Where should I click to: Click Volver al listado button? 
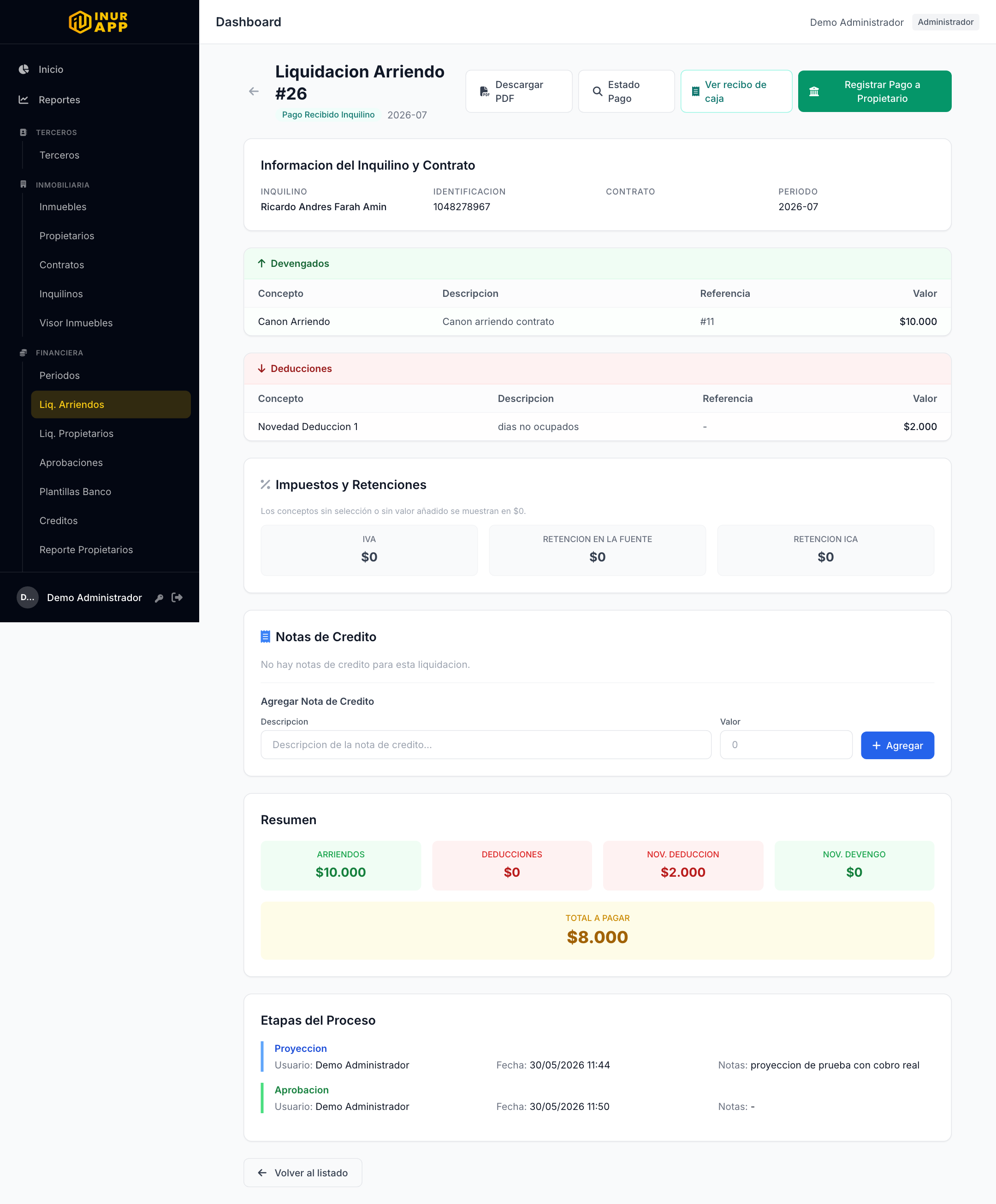[x=303, y=1173]
